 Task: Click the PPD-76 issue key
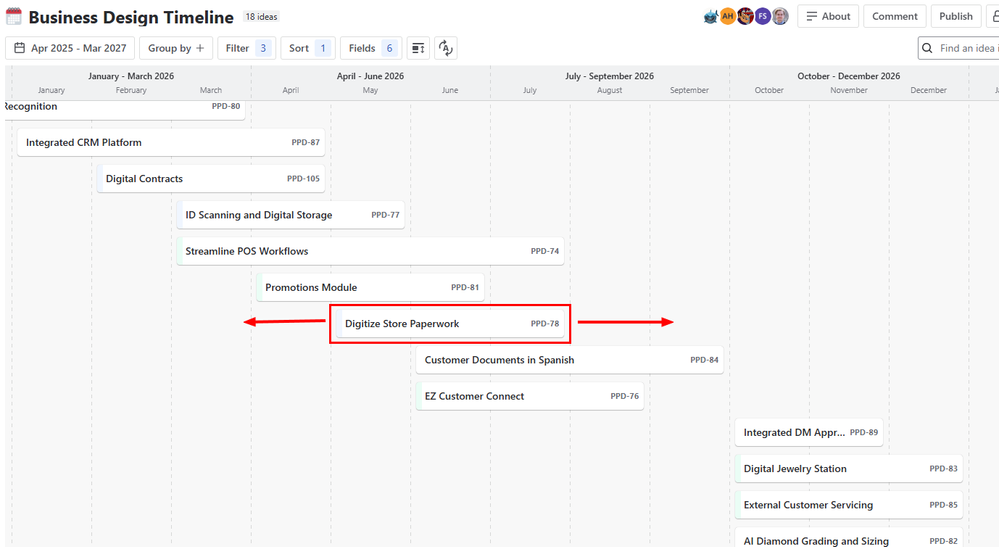624,397
